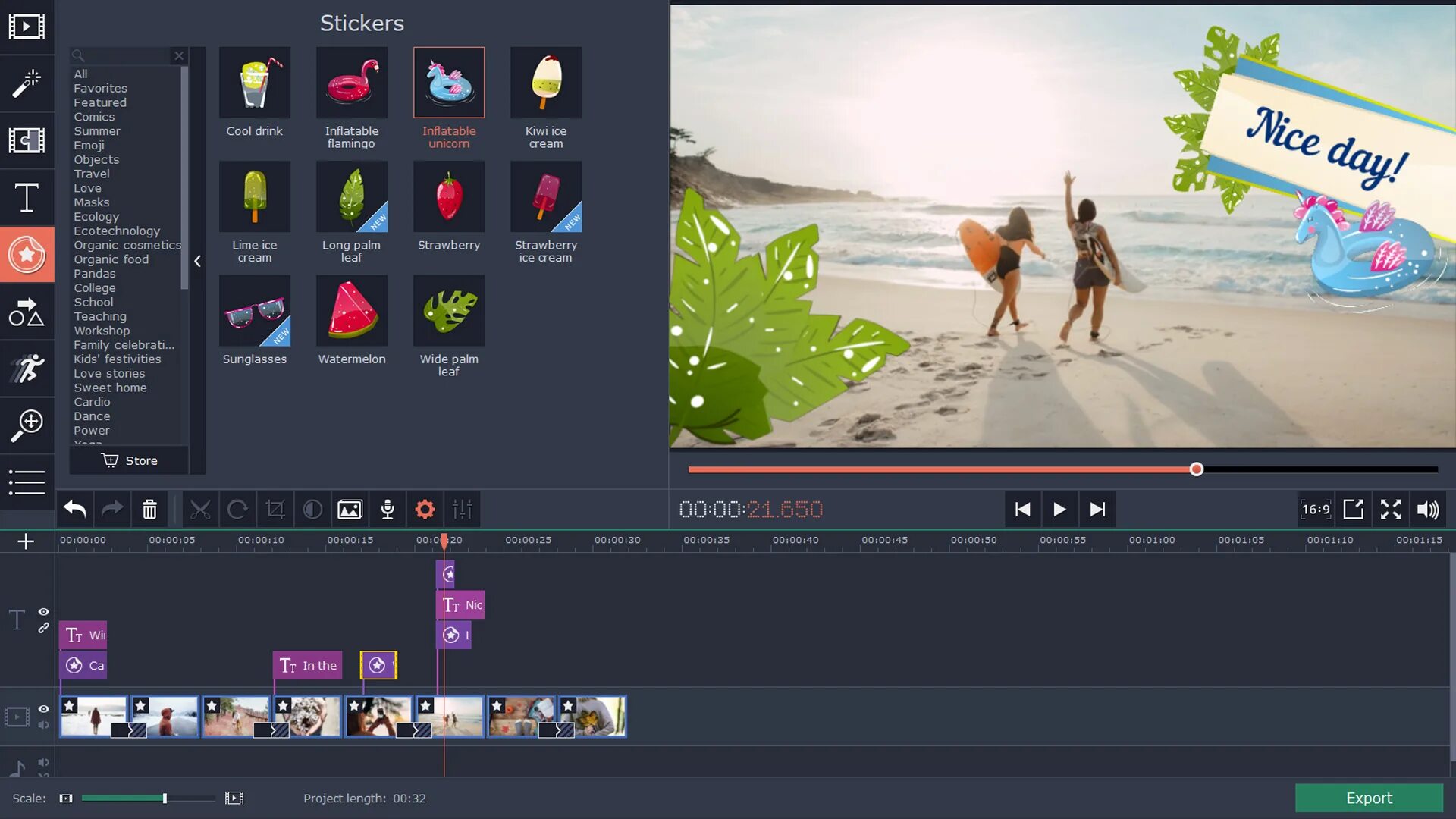1456x819 pixels.
Task: Expand the Kids festivities category
Action: pyautogui.click(x=117, y=359)
